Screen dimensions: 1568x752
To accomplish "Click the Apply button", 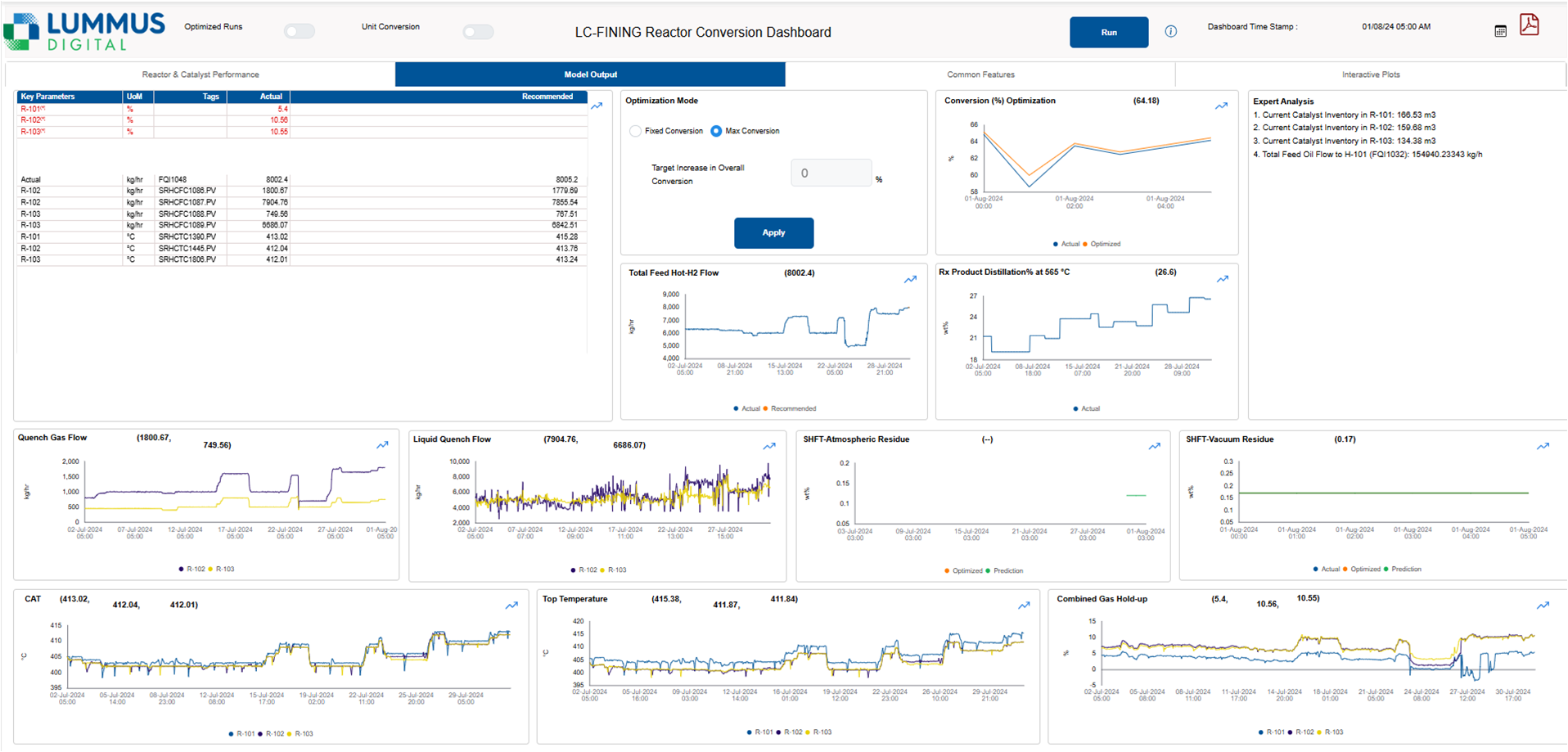I will click(x=773, y=233).
